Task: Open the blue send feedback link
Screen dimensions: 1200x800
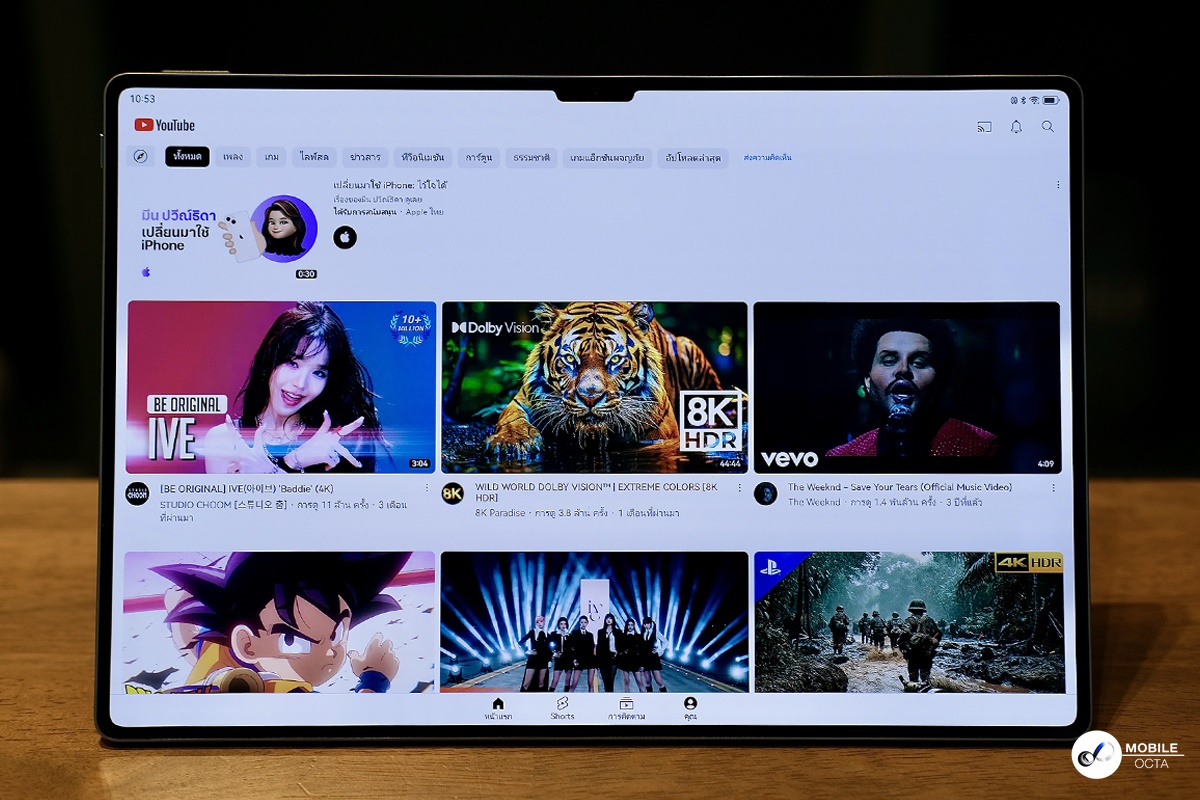Action: (768, 158)
